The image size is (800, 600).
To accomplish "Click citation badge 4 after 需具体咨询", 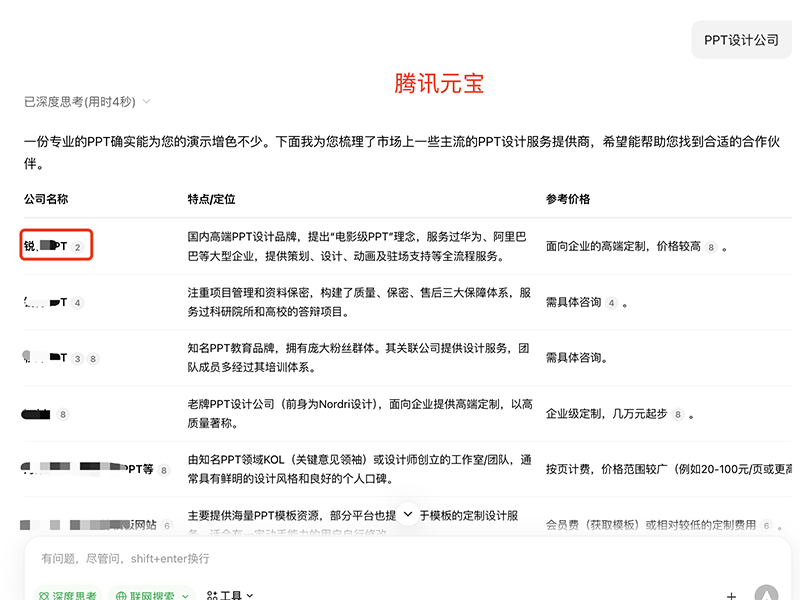I will pos(612,302).
